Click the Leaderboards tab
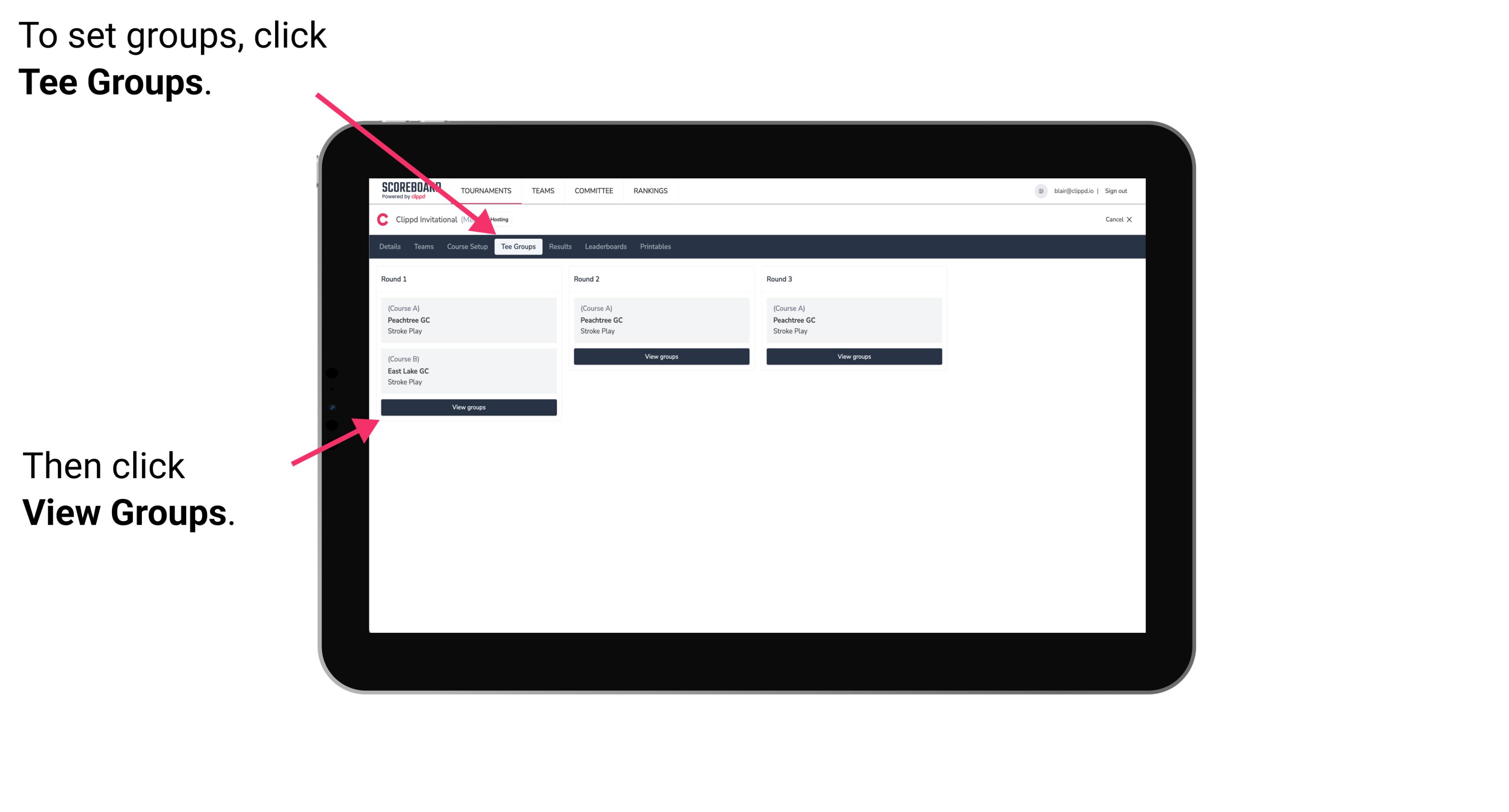The width and height of the screenshot is (1509, 812). [605, 247]
